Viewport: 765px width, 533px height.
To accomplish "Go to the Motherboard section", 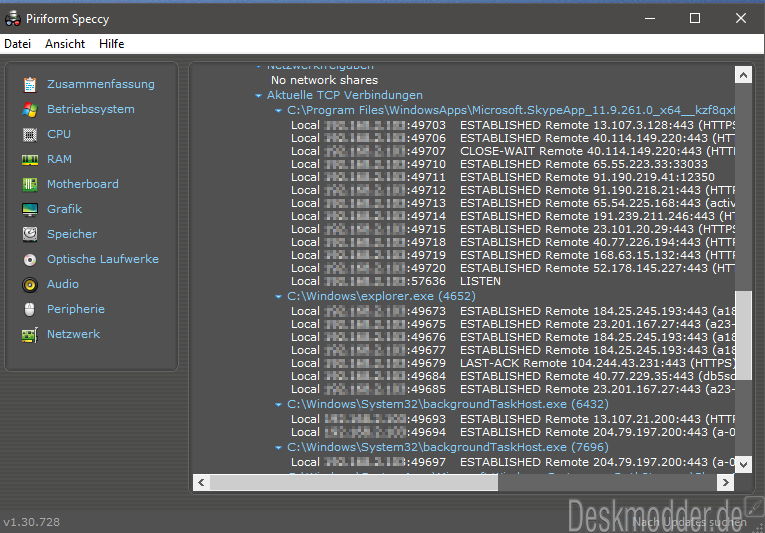I will (82, 184).
